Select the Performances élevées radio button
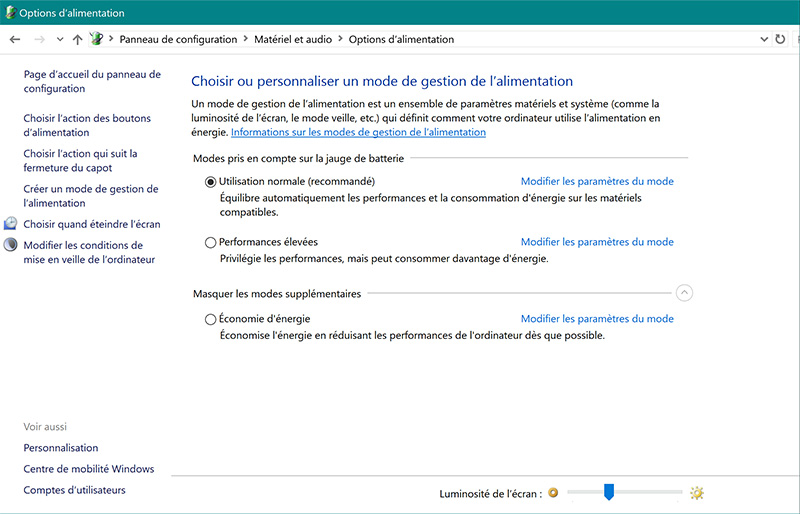The width and height of the screenshot is (800, 514). tap(210, 242)
